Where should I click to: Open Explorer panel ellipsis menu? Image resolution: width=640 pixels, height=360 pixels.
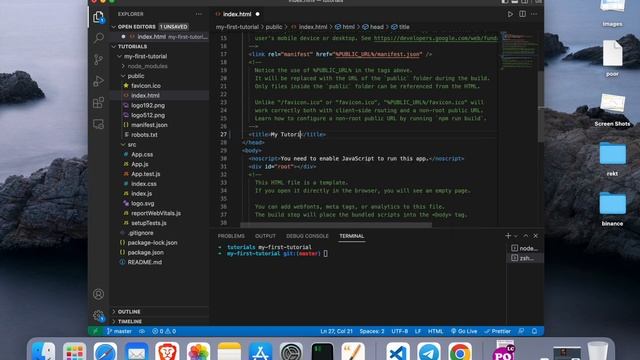[199, 14]
